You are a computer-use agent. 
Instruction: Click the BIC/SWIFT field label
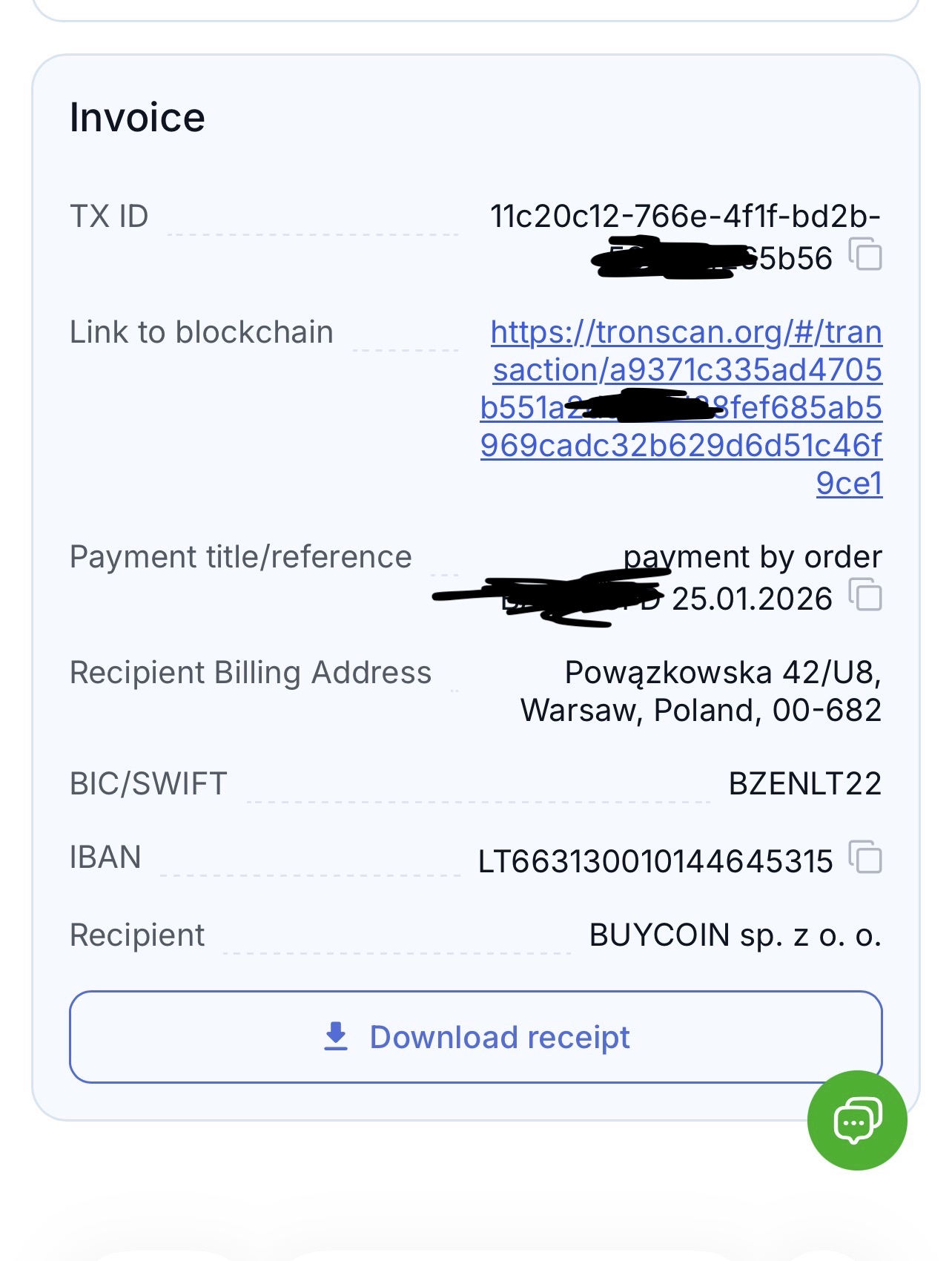point(148,783)
